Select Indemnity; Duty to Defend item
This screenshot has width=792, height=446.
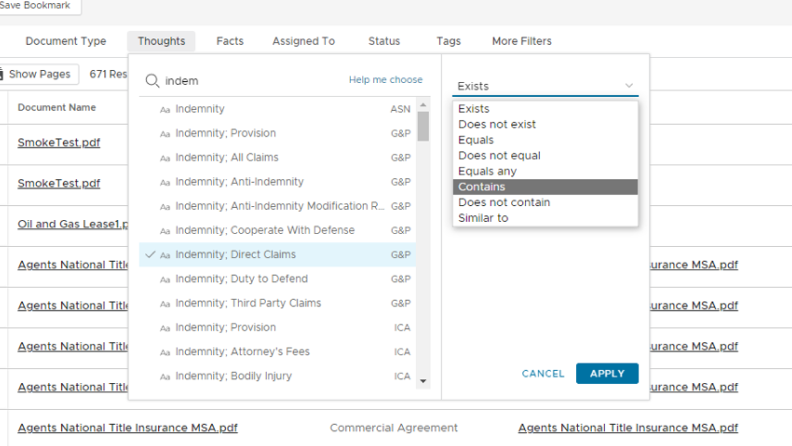pos(241,279)
